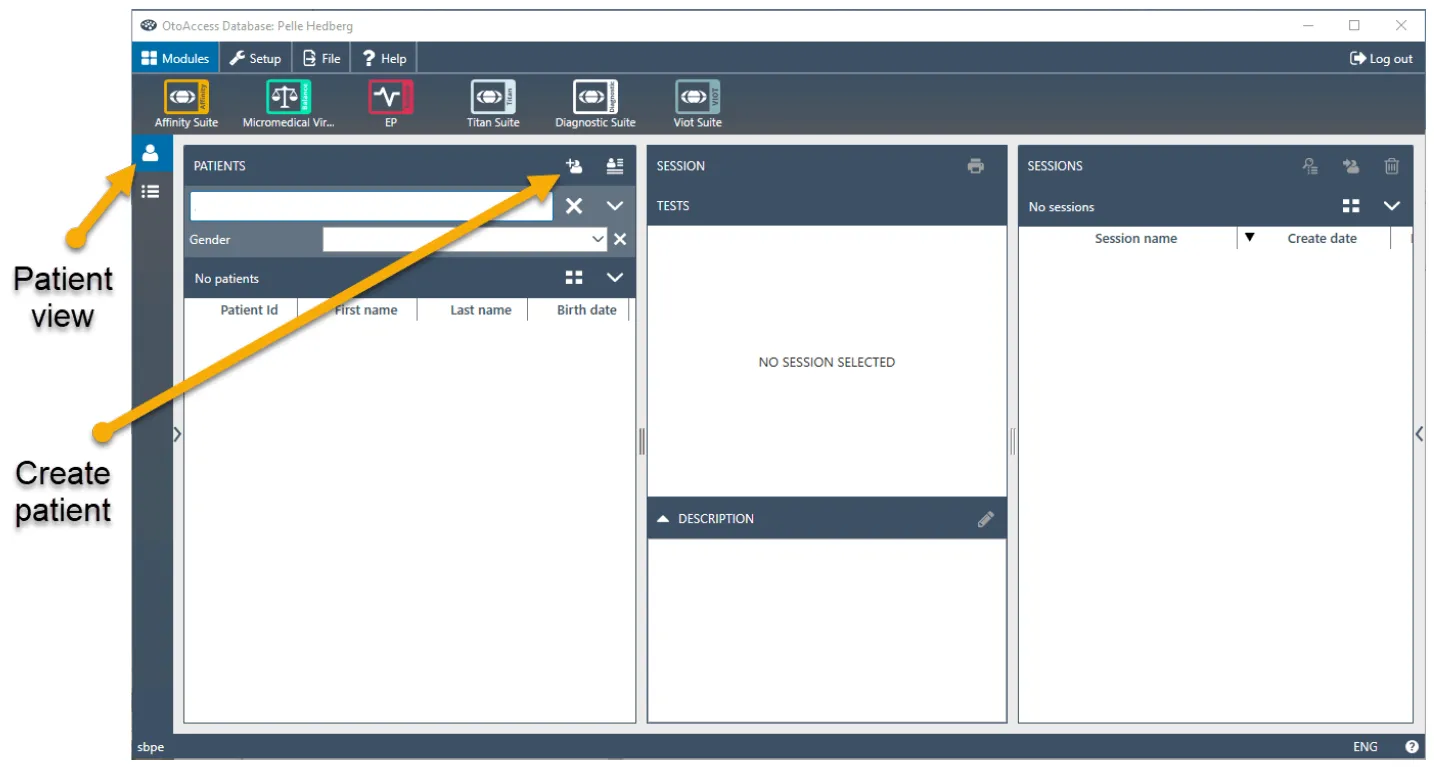Open the Diagnostic Suite module
This screenshot has width=1434, height=767.
pyautogui.click(x=595, y=105)
